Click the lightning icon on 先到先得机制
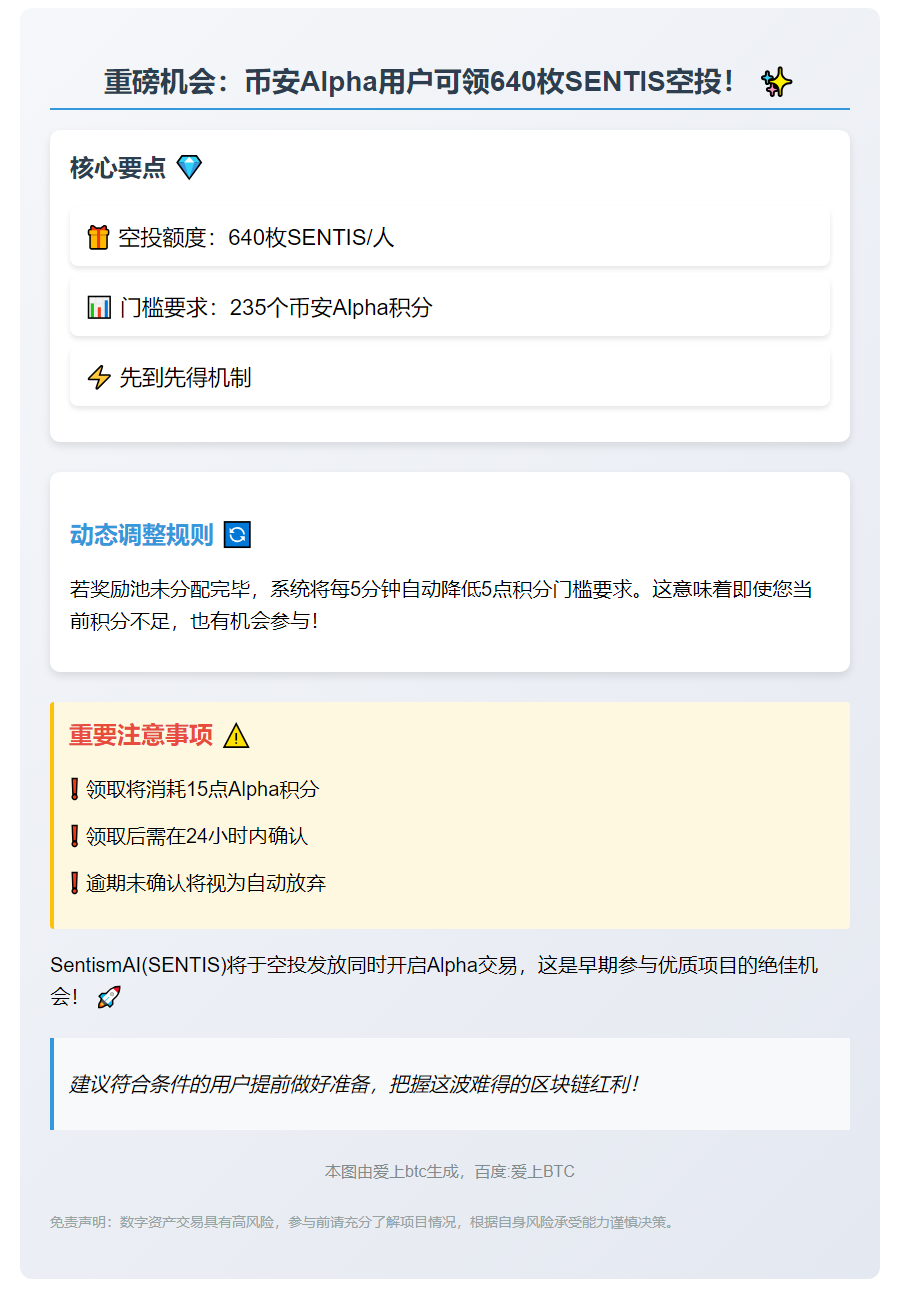The height and width of the screenshot is (1310, 900). point(98,378)
